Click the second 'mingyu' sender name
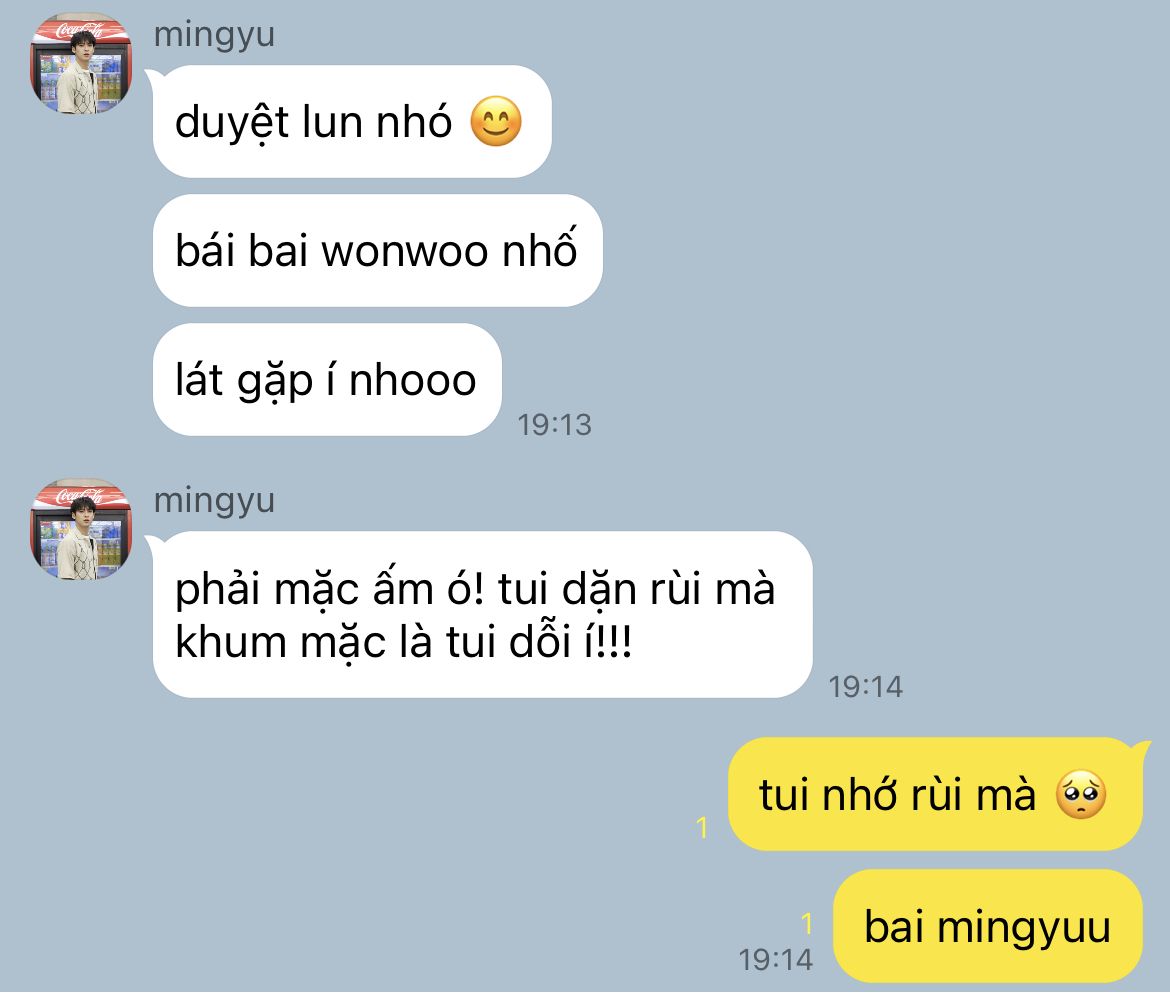1170x997 pixels. click(214, 501)
